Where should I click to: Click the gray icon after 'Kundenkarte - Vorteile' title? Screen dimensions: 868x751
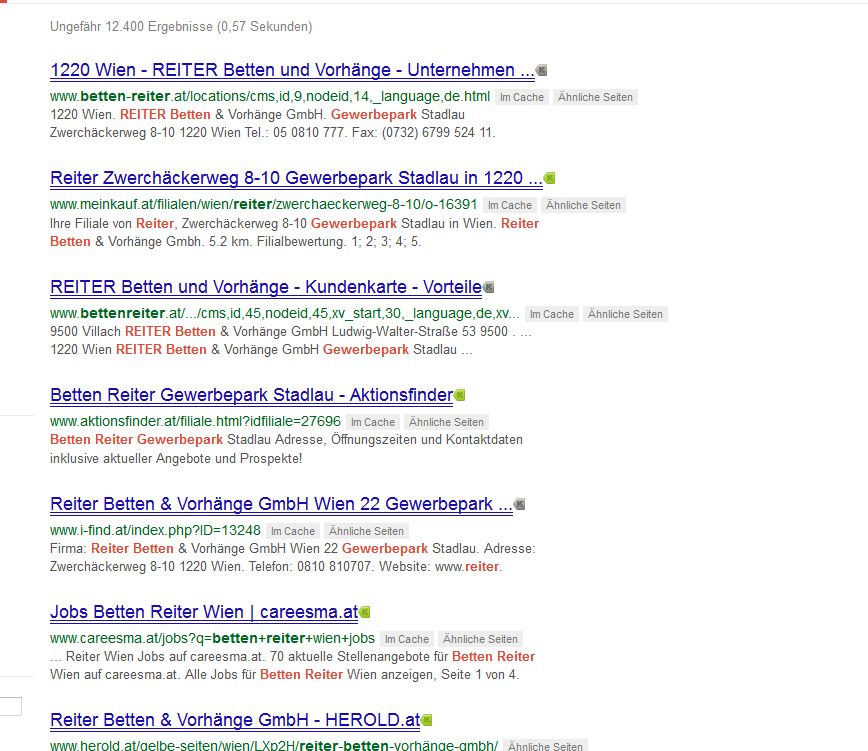click(x=488, y=287)
